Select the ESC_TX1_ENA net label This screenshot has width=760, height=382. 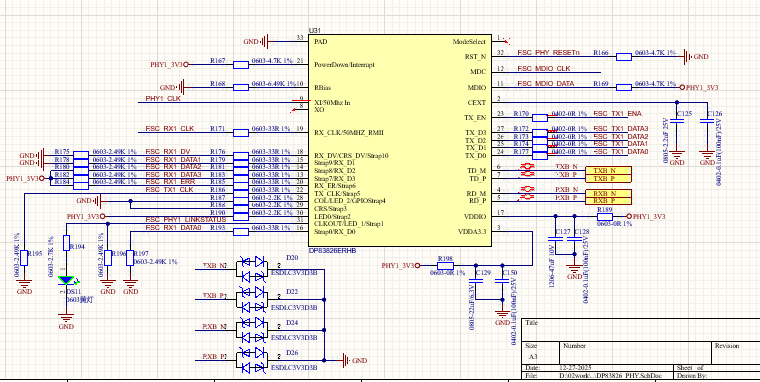[x=618, y=114]
